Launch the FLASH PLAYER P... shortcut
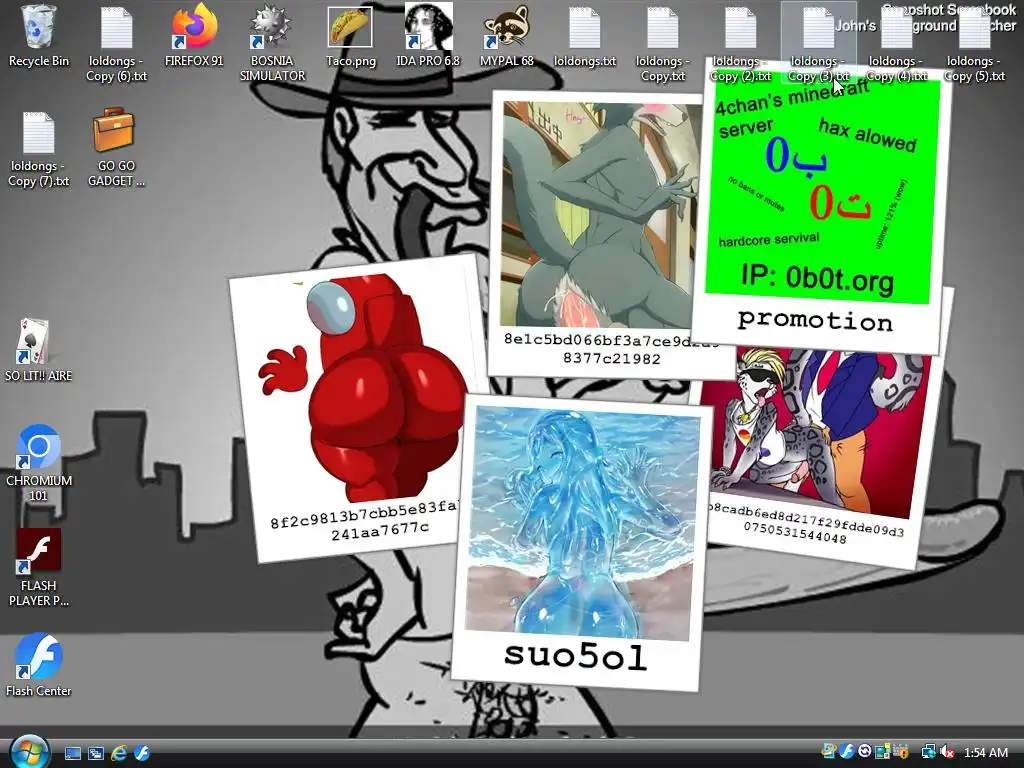1024x768 pixels. tap(39, 568)
